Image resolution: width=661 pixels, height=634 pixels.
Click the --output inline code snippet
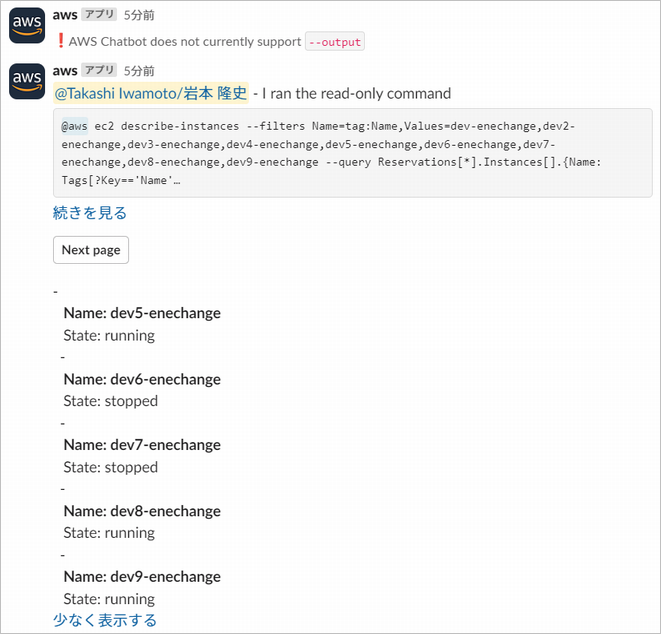[335, 42]
